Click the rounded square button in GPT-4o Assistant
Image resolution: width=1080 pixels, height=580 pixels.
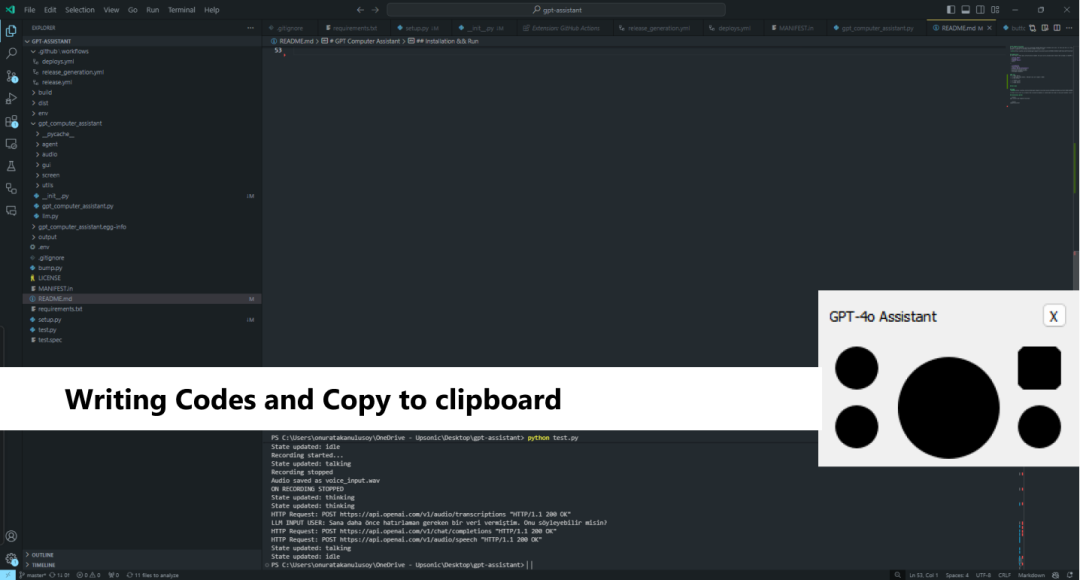[1039, 368]
